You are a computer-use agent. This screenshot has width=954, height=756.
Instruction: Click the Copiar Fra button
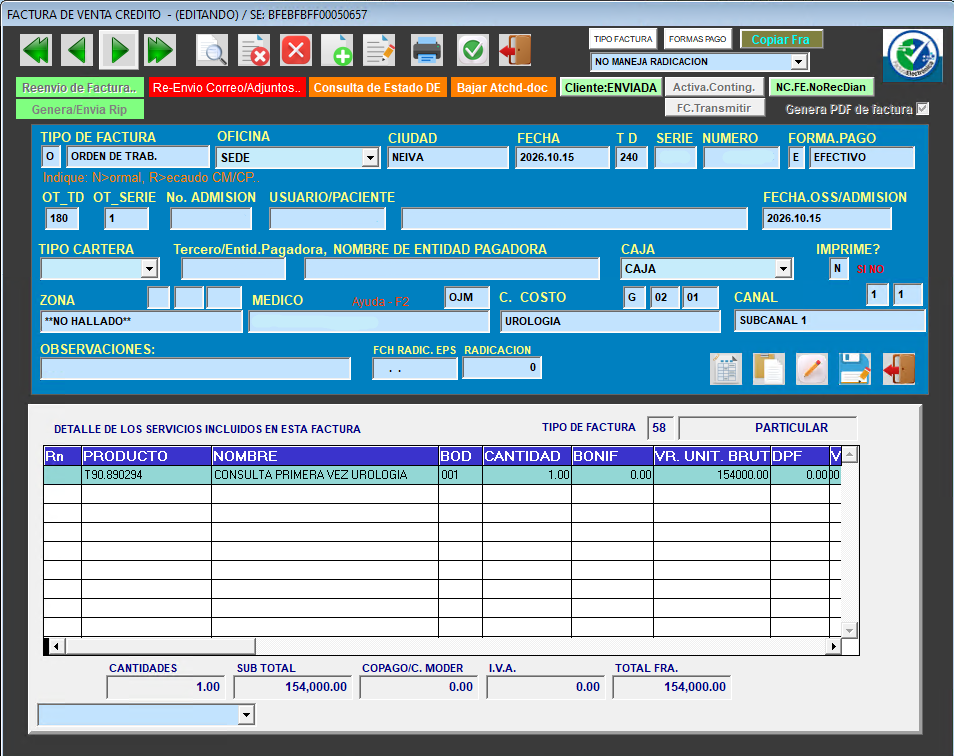click(781, 40)
